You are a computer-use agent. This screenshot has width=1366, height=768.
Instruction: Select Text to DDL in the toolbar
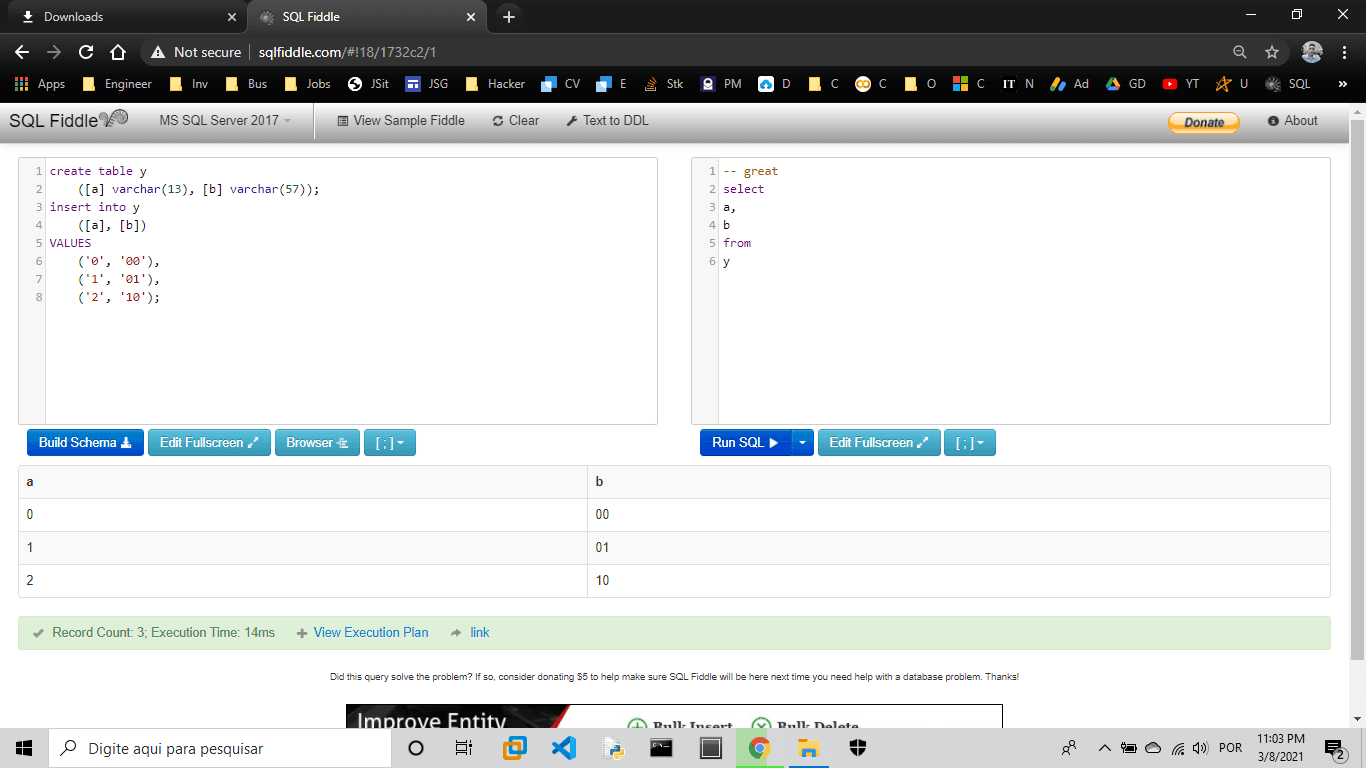(x=607, y=121)
